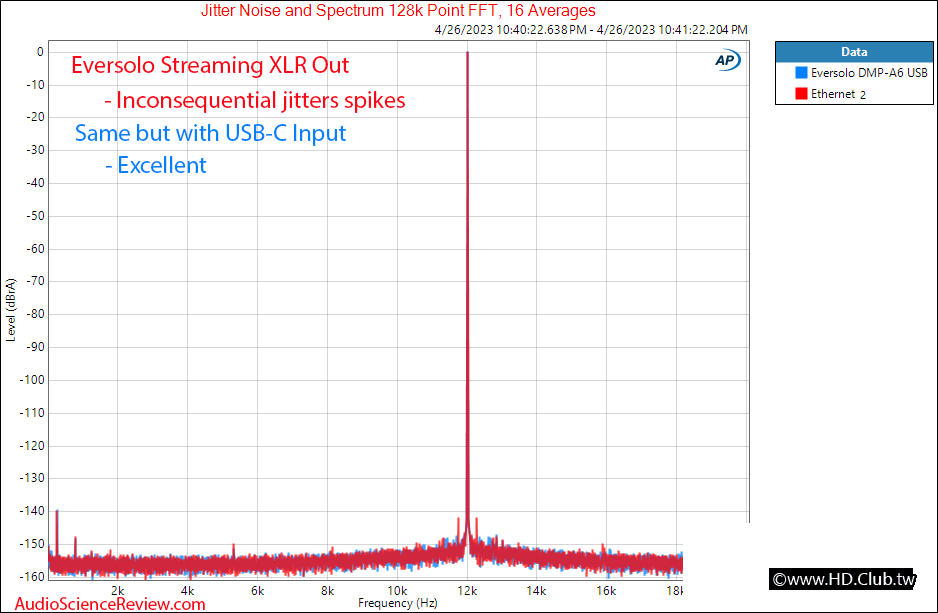Image resolution: width=938 pixels, height=613 pixels.
Task: Click the Frequency (Hz) axis label
Action: (x=398, y=603)
